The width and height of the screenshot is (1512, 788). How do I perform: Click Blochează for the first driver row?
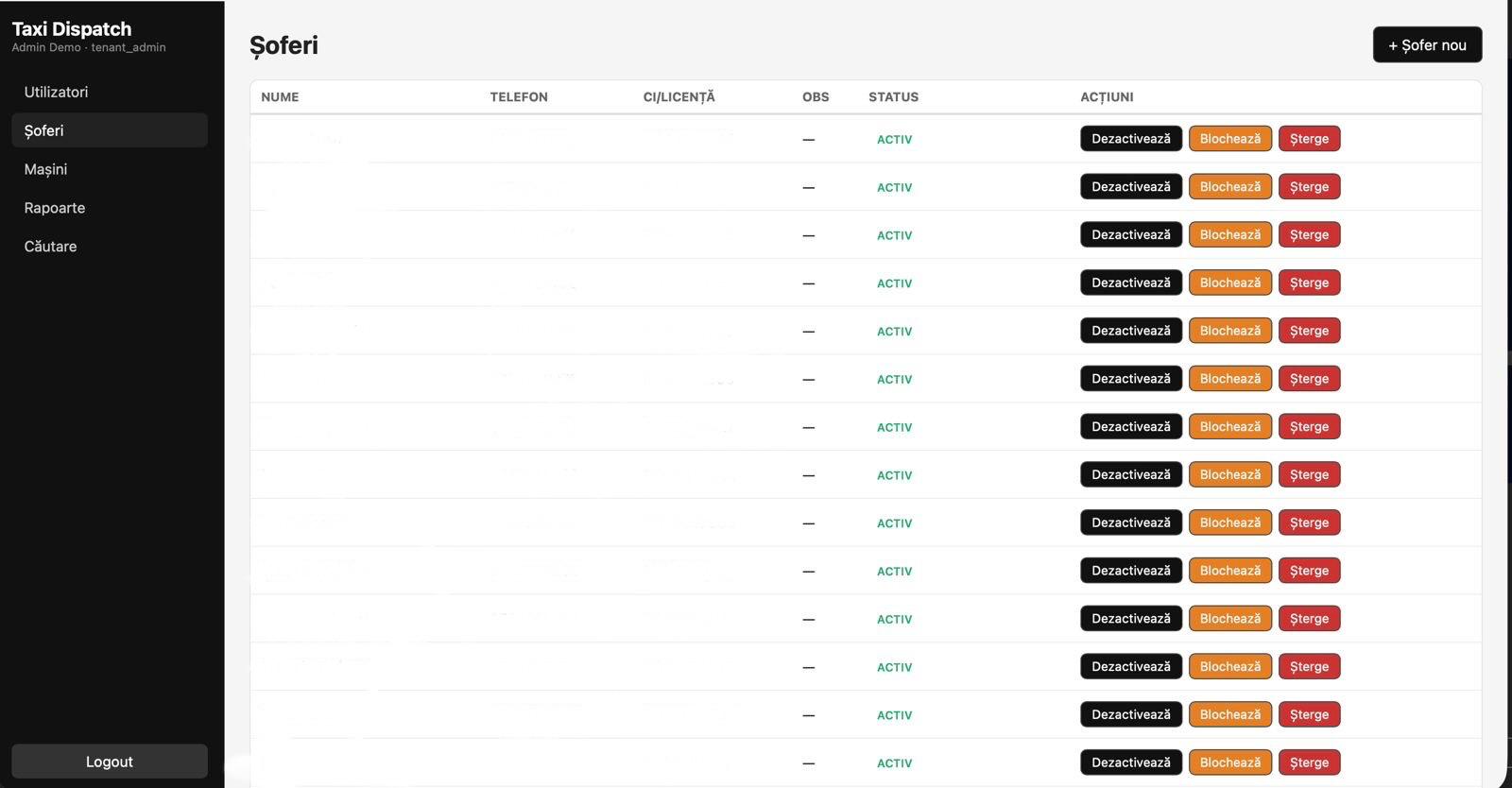tap(1229, 139)
